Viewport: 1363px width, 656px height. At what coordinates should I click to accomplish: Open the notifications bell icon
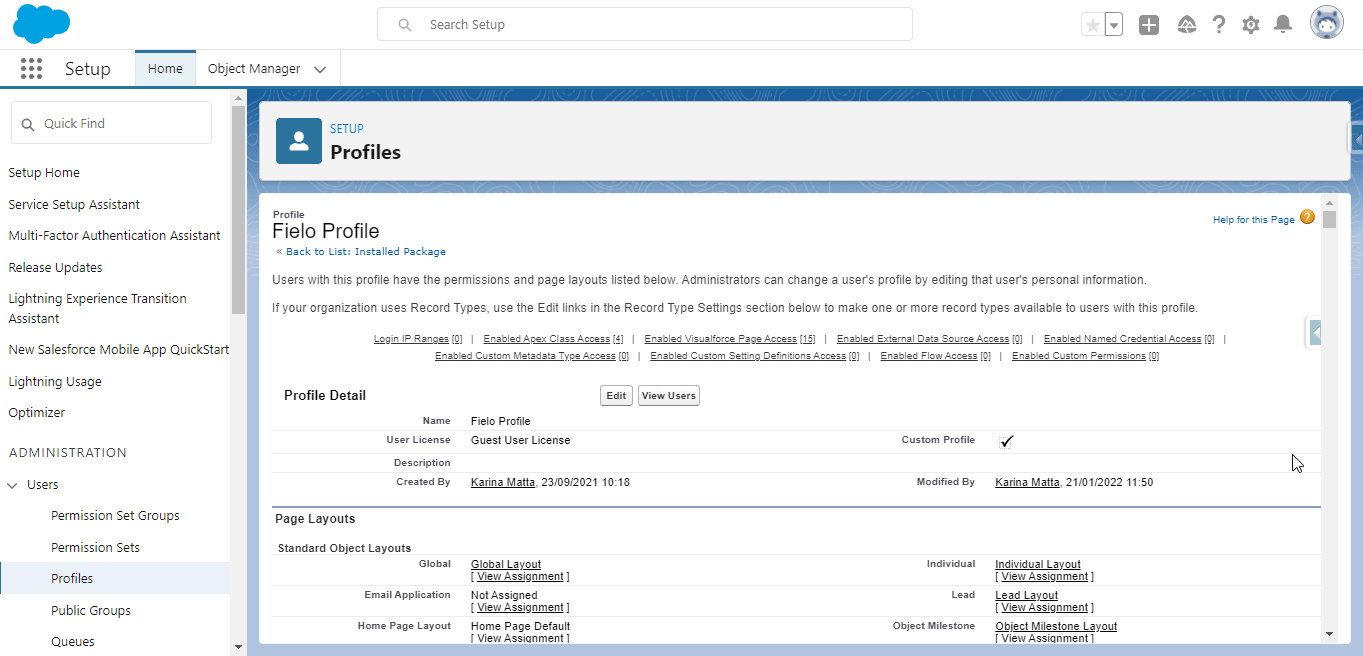(x=1283, y=25)
